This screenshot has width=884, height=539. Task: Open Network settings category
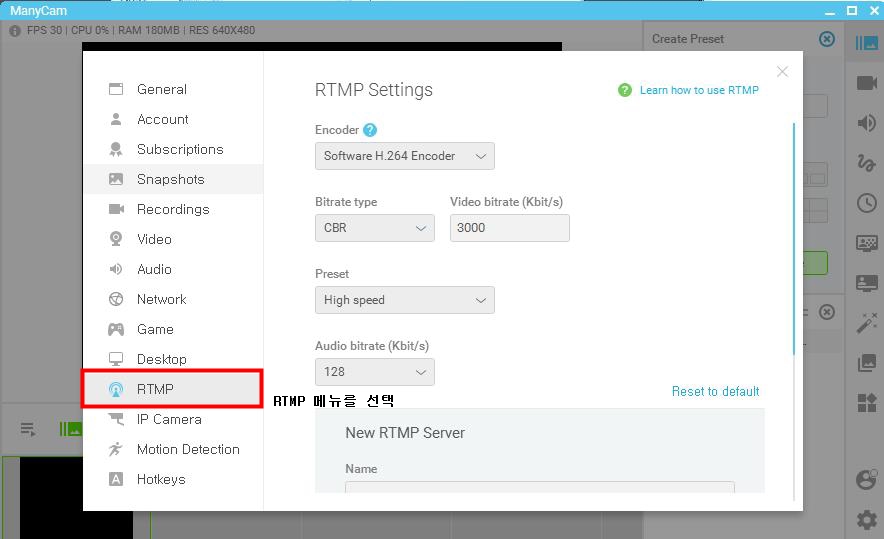tap(173, 299)
